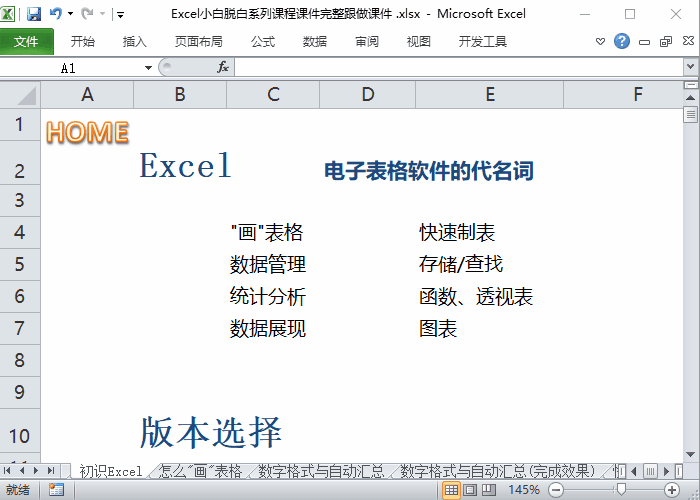
Task: Open the 文件 (File) tab
Action: click(x=26, y=42)
